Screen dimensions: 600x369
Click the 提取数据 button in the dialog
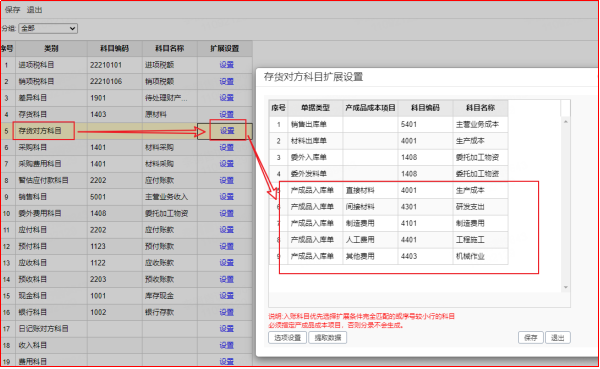tap(328, 338)
